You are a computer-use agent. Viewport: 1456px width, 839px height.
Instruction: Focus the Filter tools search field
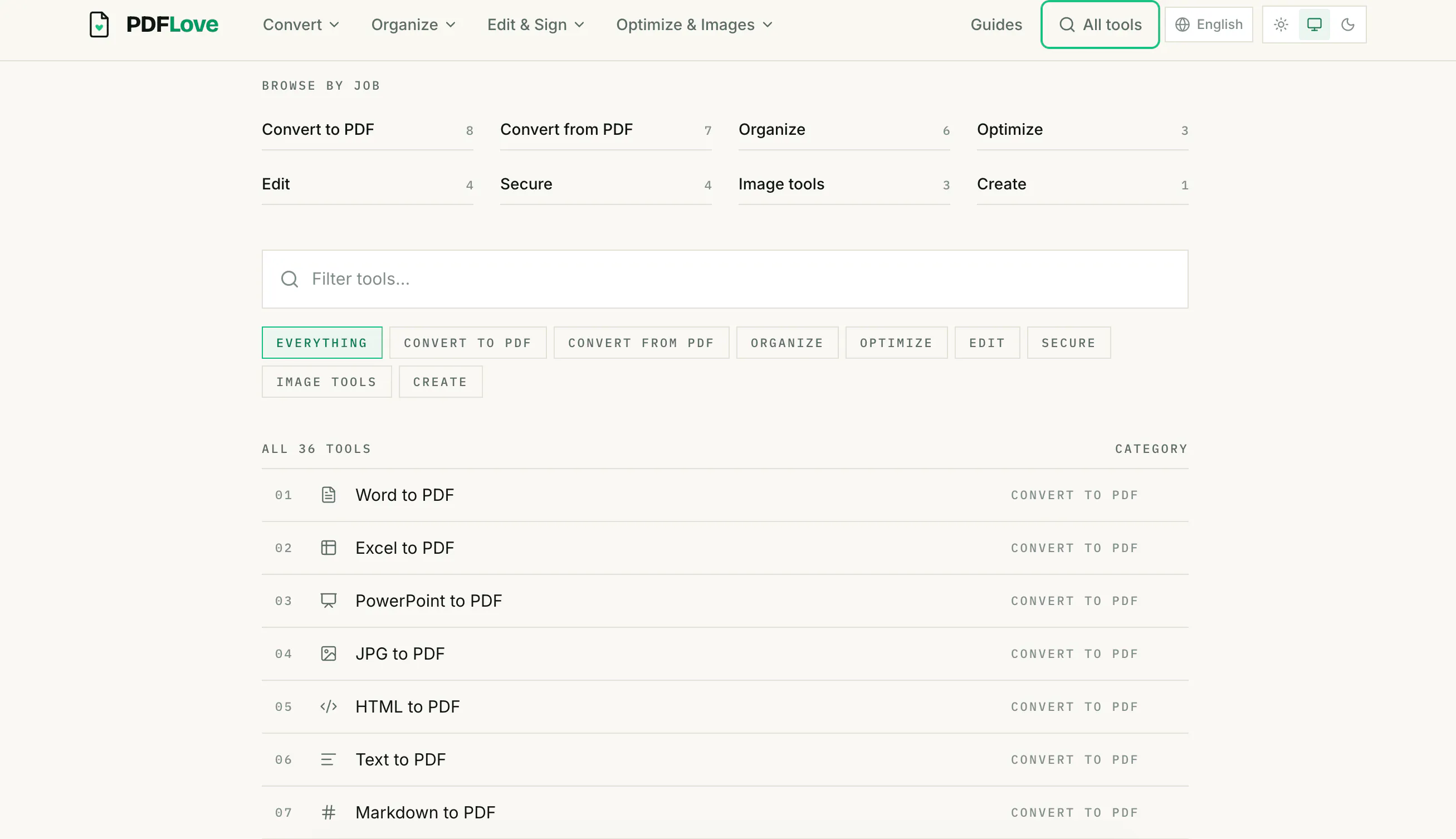coord(725,279)
